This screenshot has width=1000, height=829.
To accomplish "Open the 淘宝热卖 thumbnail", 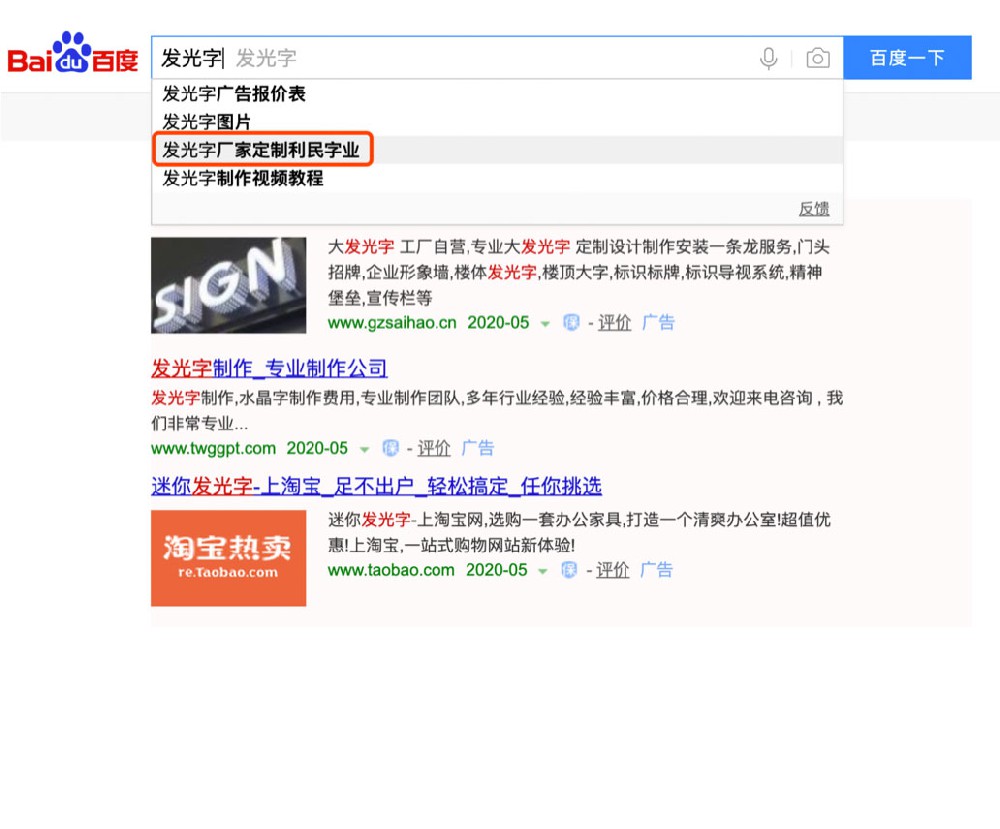I will pyautogui.click(x=228, y=558).
